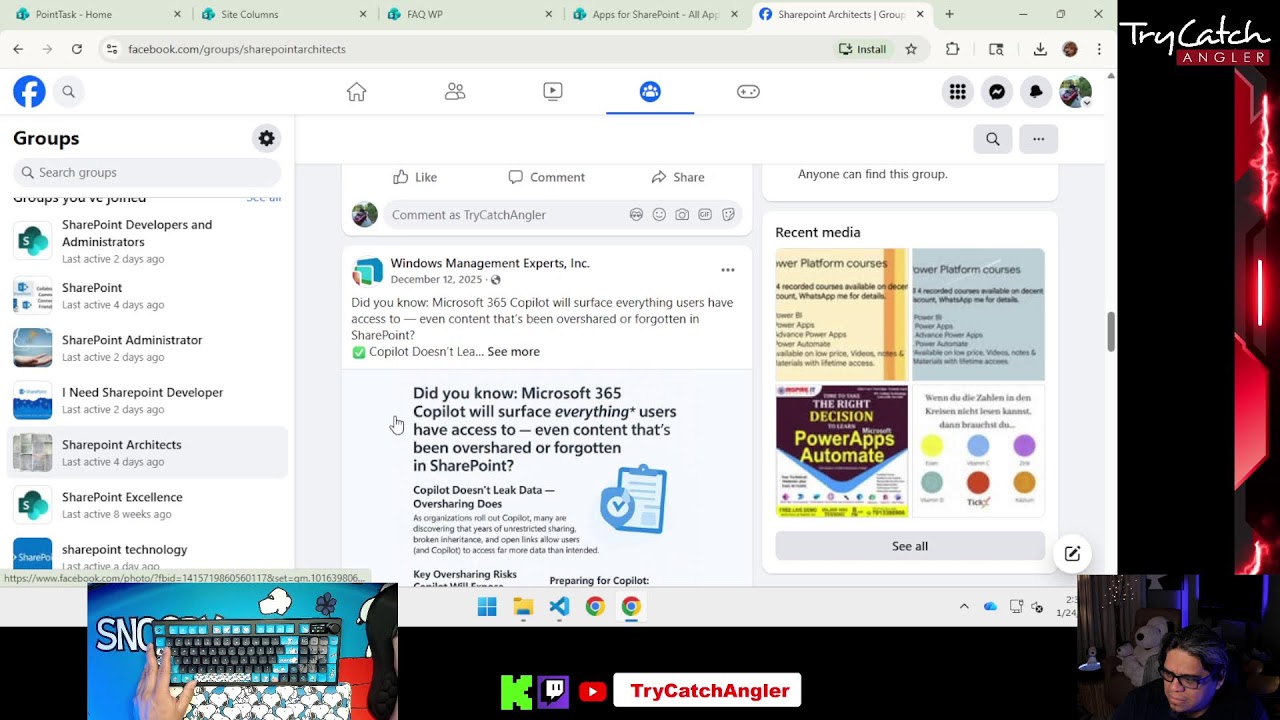Image resolution: width=1280 pixels, height=720 pixels.
Task: Bookmark this page with the star icon
Action: point(911,49)
